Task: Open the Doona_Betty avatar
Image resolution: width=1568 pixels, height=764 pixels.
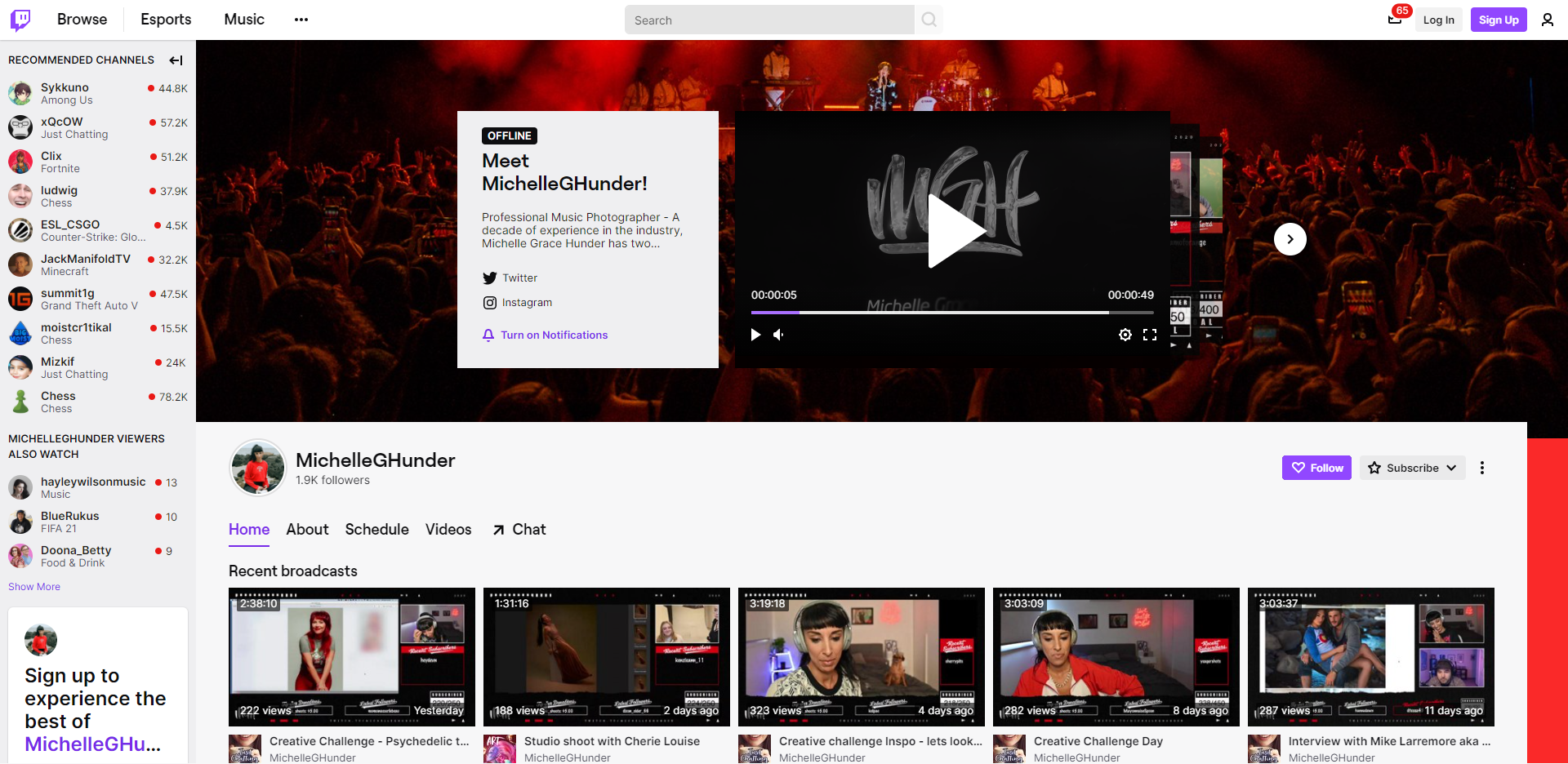Action: (x=20, y=556)
